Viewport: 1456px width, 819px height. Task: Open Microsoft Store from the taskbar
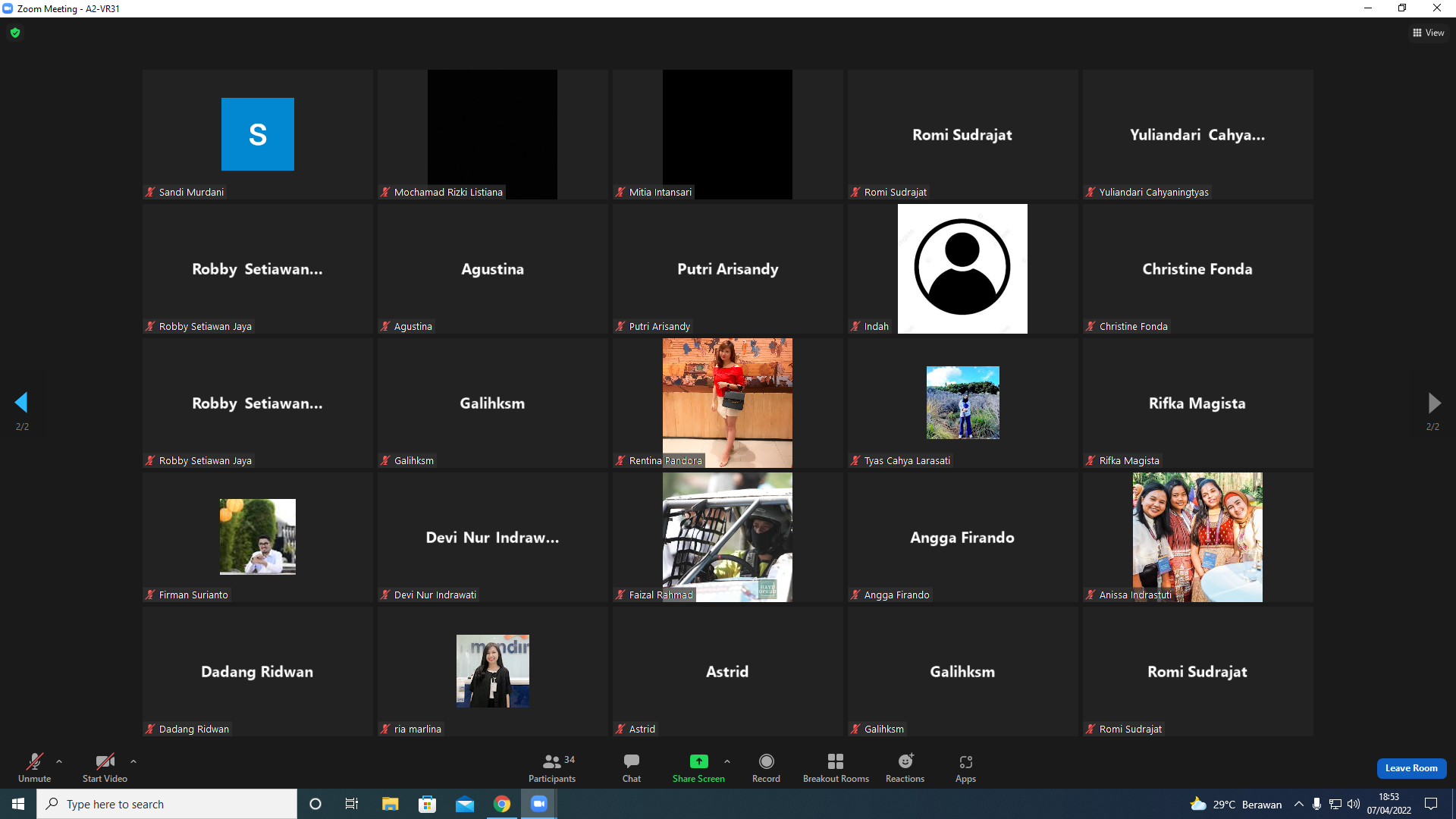click(x=428, y=804)
